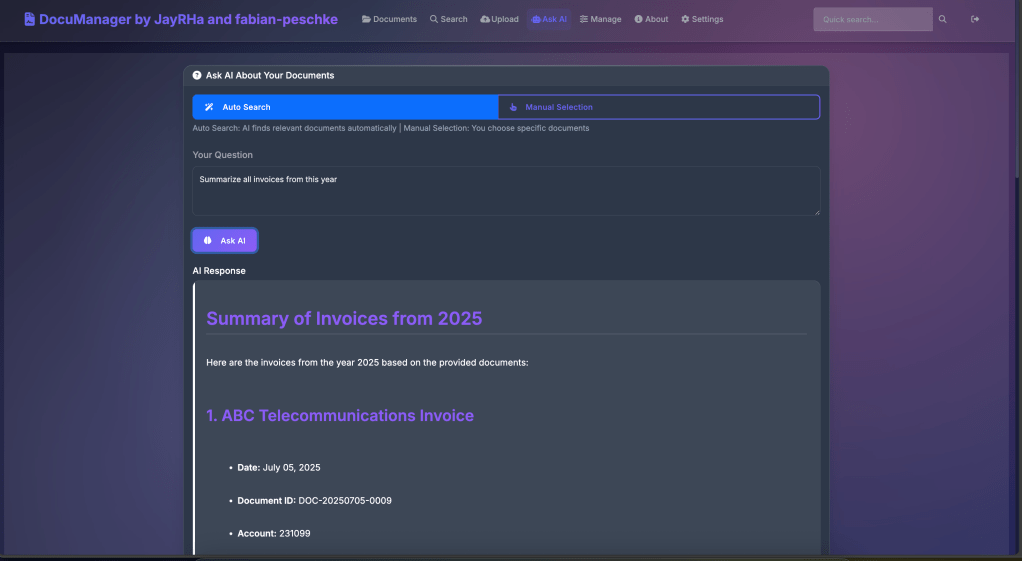
Task: Click the magnifier icon beside Quick search
Action: [x=942, y=19]
